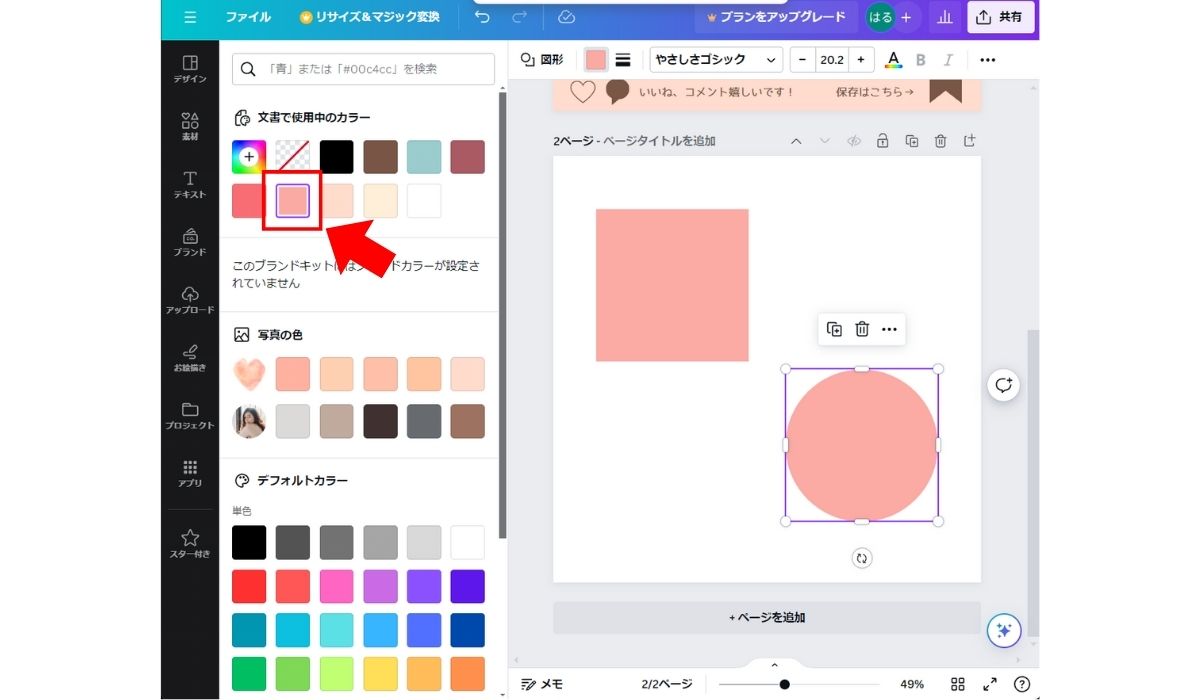Open the analytics bar chart icon
The height and width of the screenshot is (700, 1200).
[x=942, y=17]
